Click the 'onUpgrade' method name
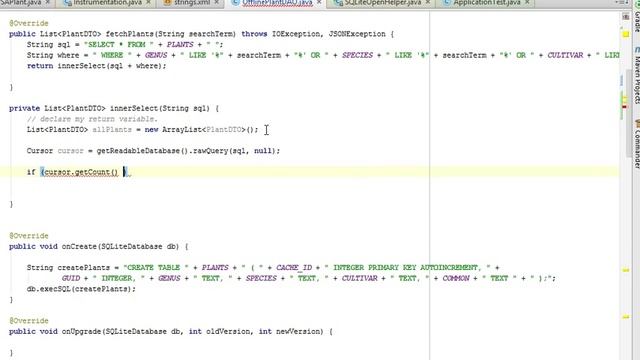The width and height of the screenshot is (640, 360). (81, 331)
